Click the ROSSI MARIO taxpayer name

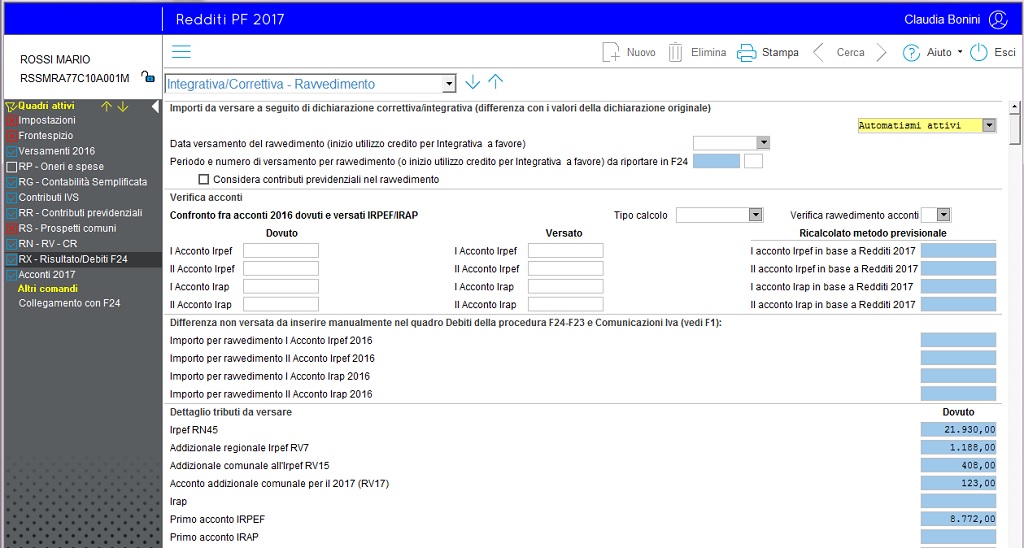click(55, 59)
